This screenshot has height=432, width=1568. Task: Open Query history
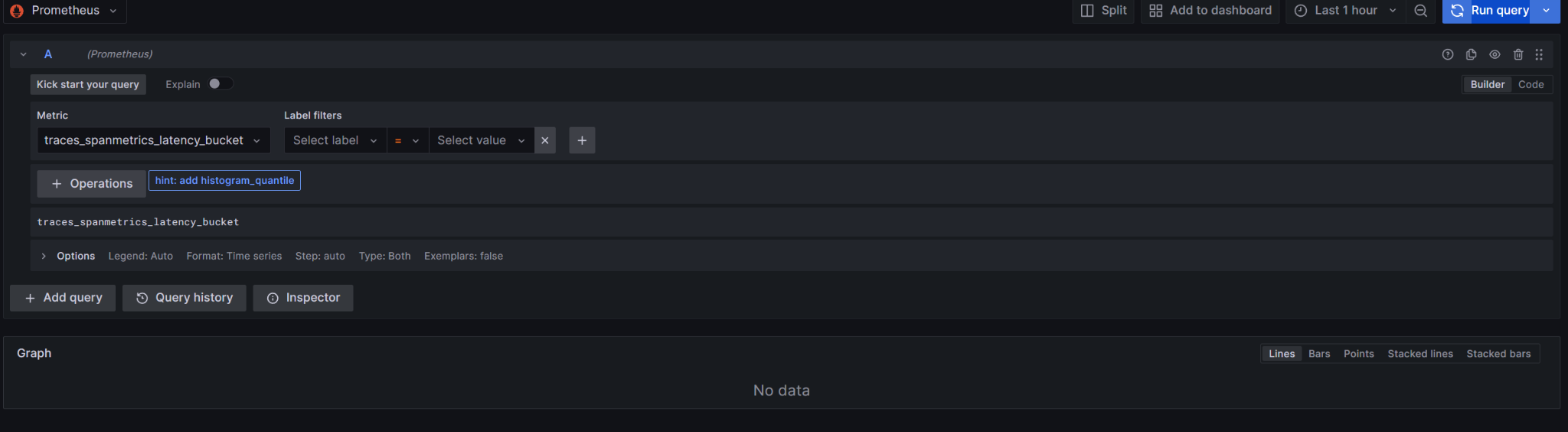tap(185, 298)
